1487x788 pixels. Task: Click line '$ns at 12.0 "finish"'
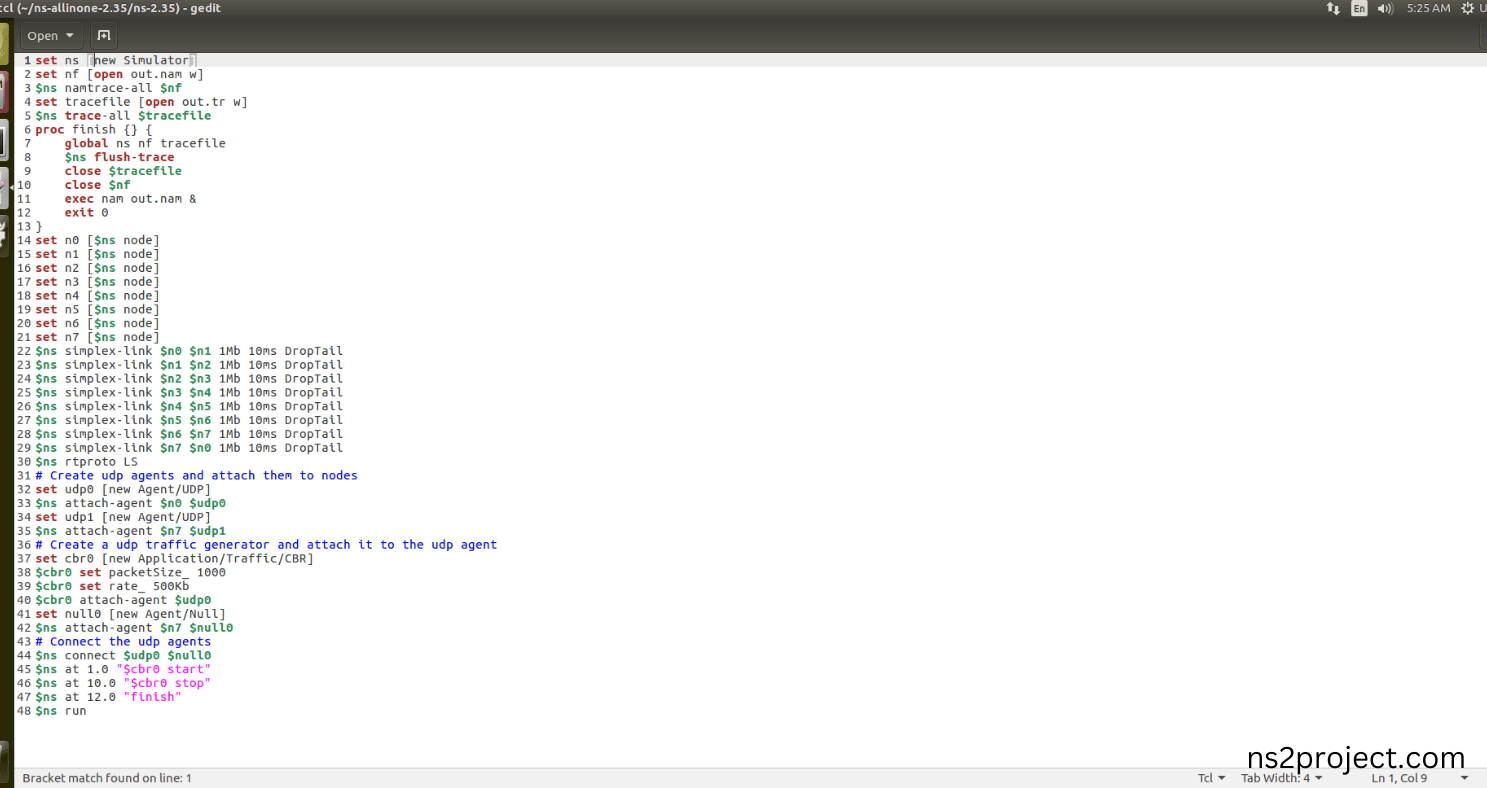click(x=108, y=697)
